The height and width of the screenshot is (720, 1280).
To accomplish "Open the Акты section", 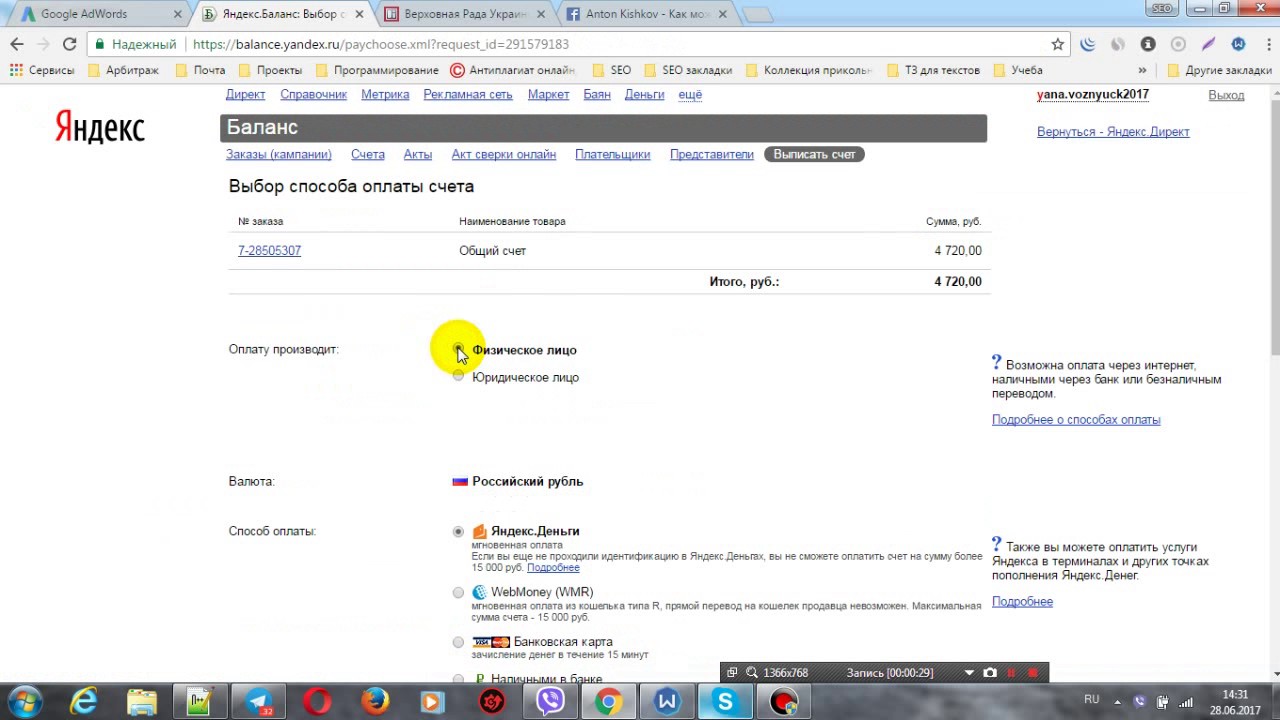I will coord(418,154).
